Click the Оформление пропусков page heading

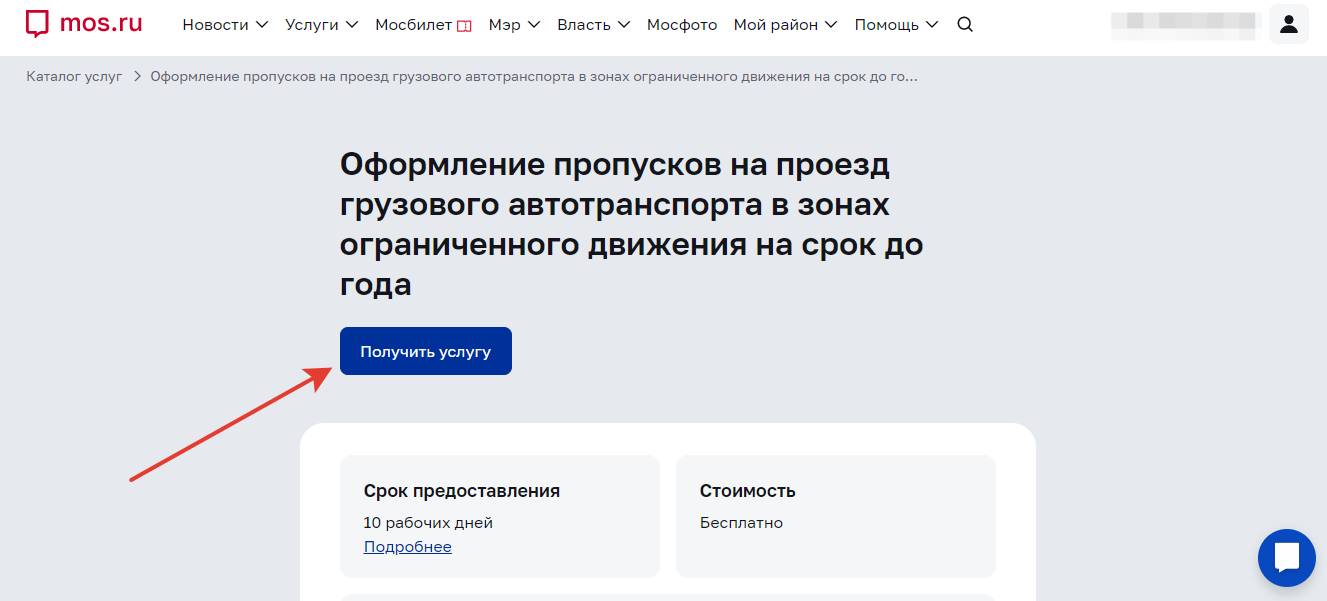click(x=631, y=224)
